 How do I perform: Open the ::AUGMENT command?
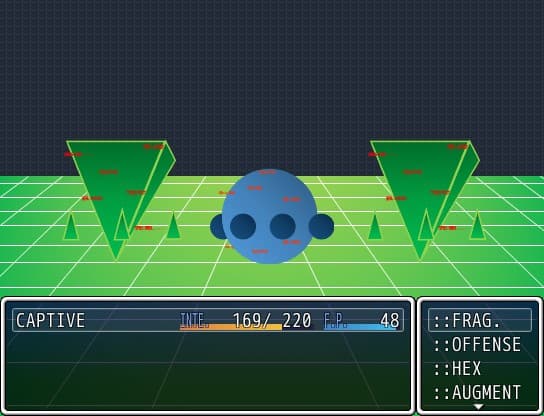(x=477, y=392)
